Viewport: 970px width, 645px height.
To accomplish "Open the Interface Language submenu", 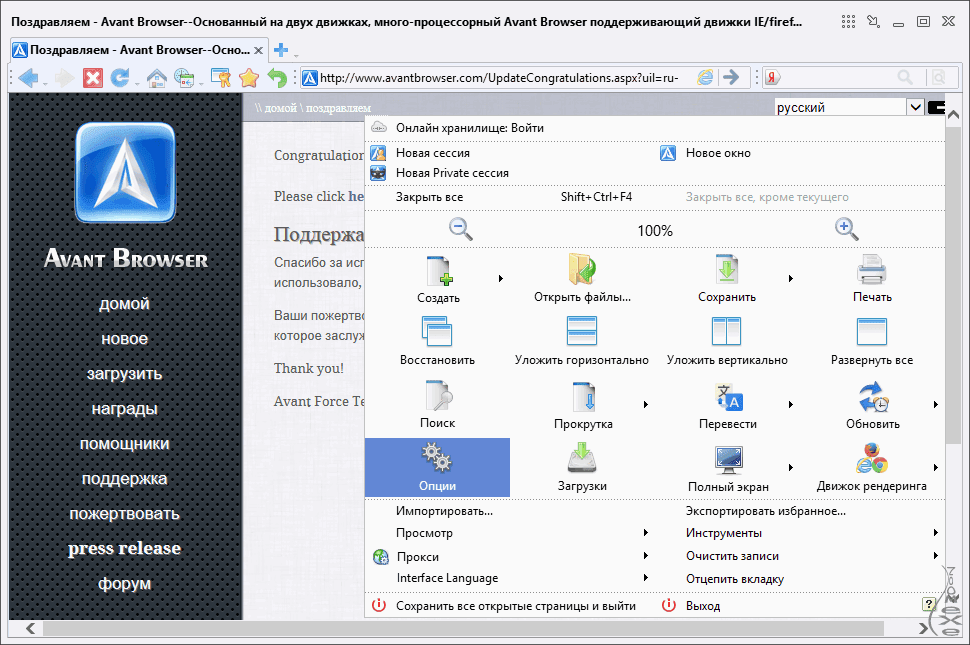I will tap(510, 578).
